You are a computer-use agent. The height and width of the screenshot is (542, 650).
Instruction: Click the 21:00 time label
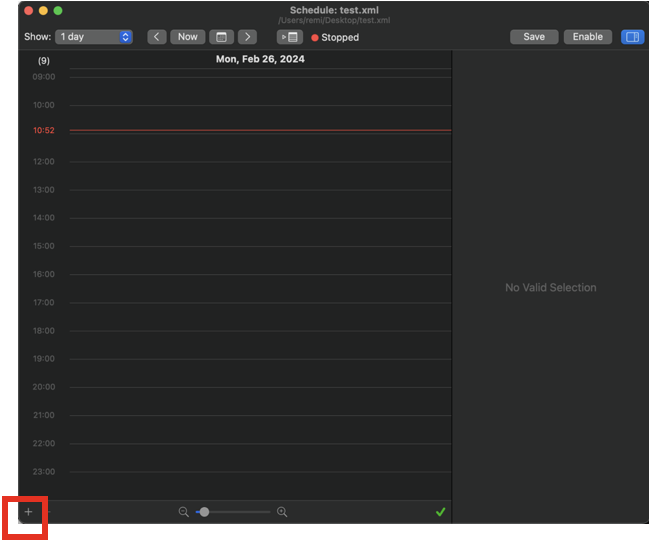(x=44, y=415)
